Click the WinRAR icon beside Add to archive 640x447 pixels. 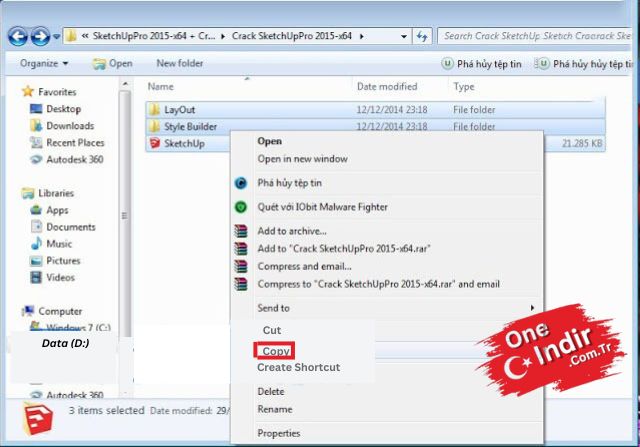pyautogui.click(x=240, y=232)
